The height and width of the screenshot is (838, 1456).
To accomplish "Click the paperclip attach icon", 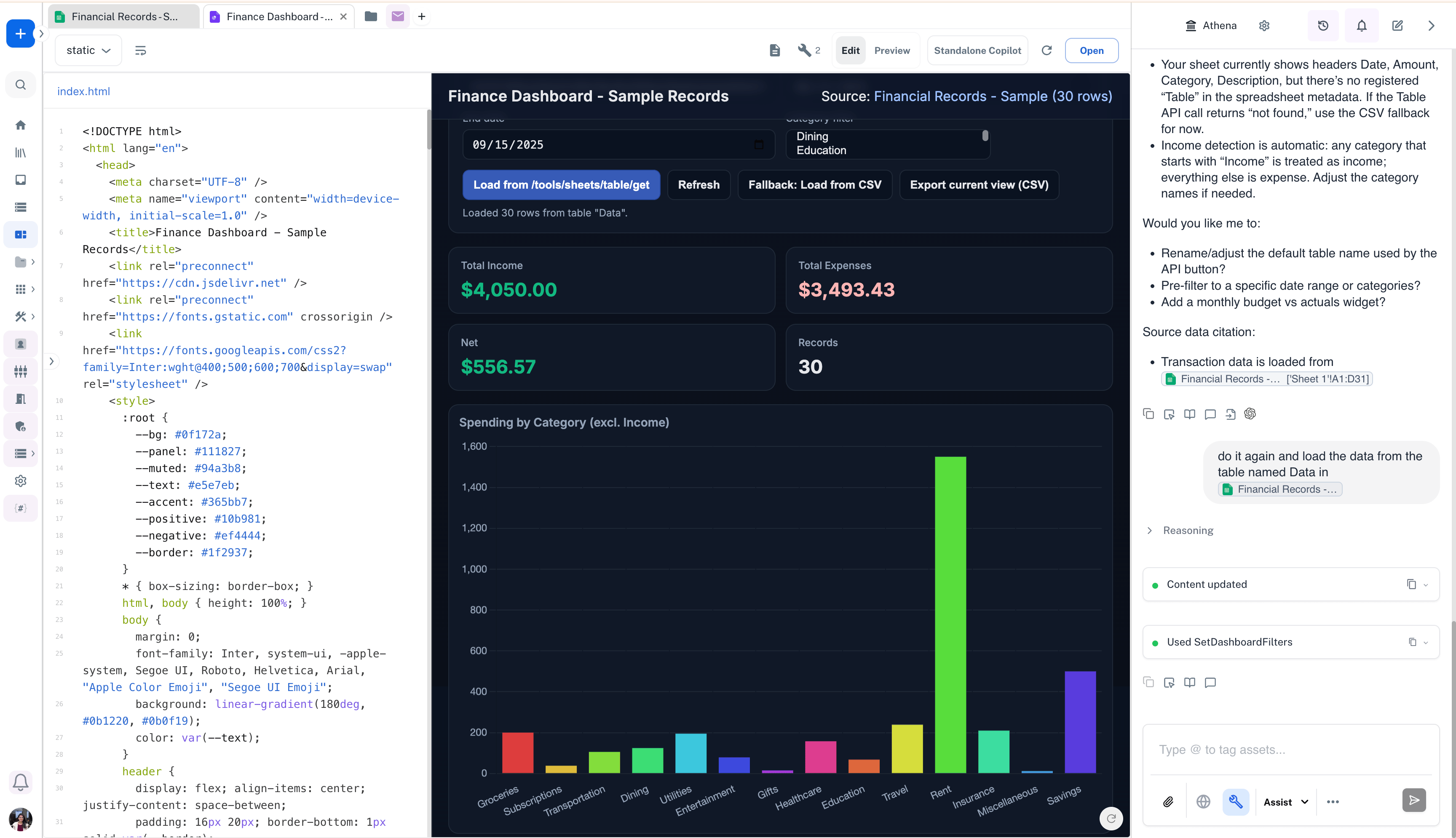I will click(1168, 802).
